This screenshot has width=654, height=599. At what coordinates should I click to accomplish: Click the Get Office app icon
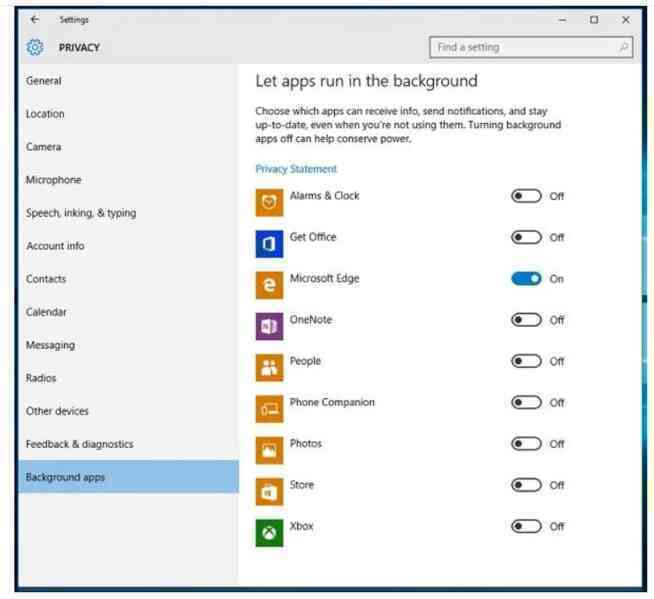[269, 244]
